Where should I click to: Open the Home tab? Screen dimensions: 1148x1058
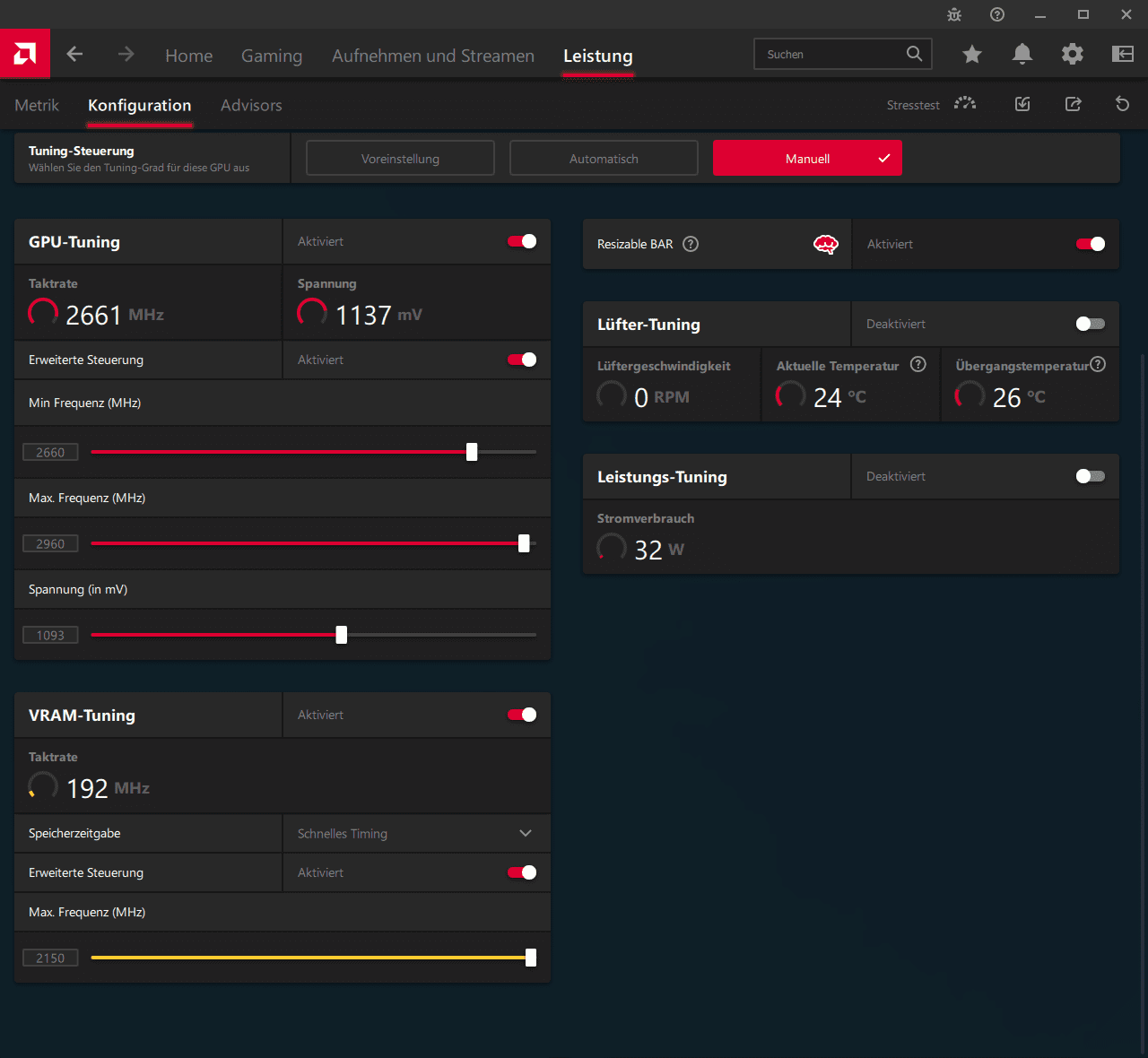pyautogui.click(x=189, y=56)
